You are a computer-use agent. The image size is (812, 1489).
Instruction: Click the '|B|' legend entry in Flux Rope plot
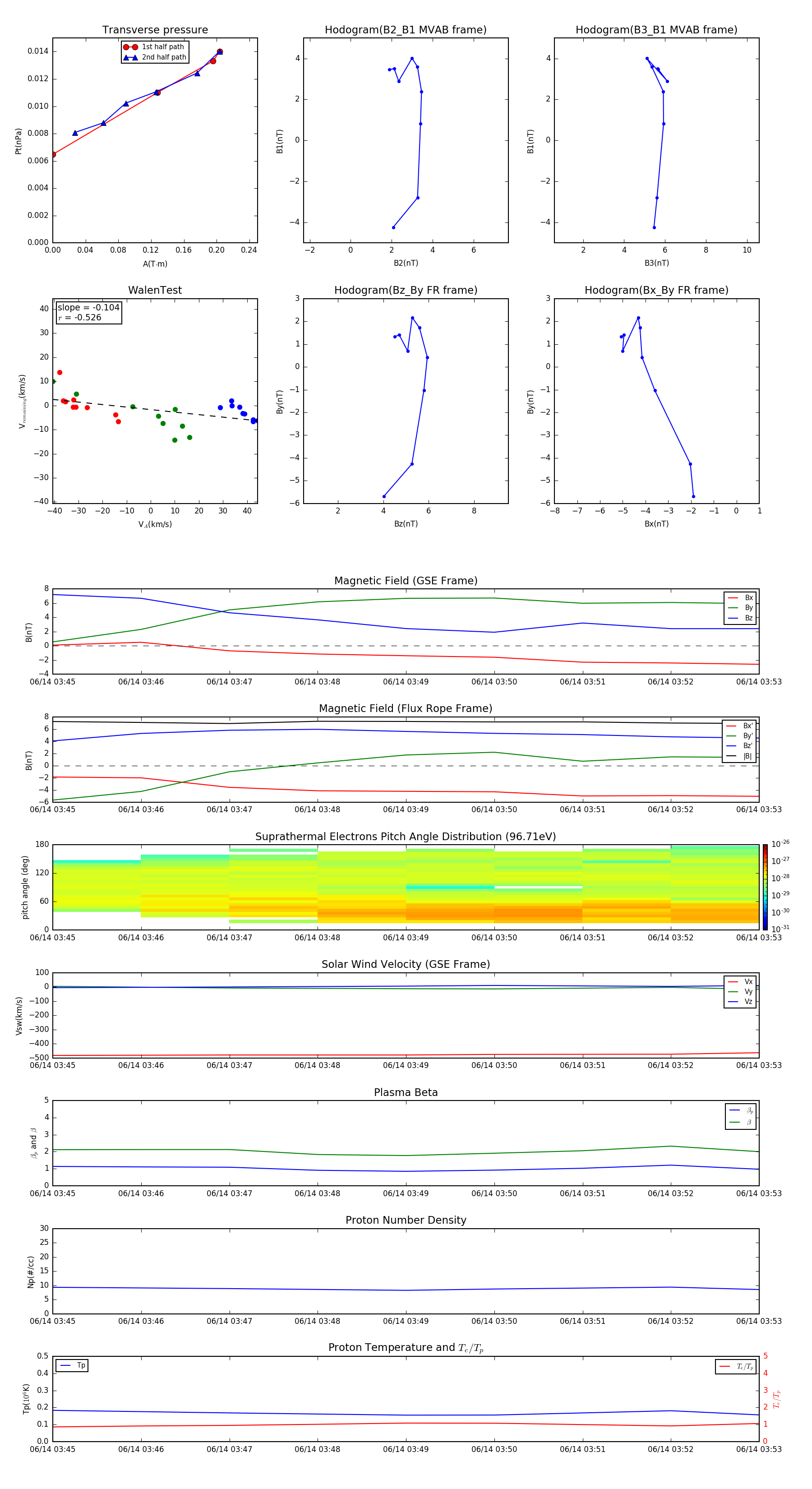pyautogui.click(x=740, y=756)
